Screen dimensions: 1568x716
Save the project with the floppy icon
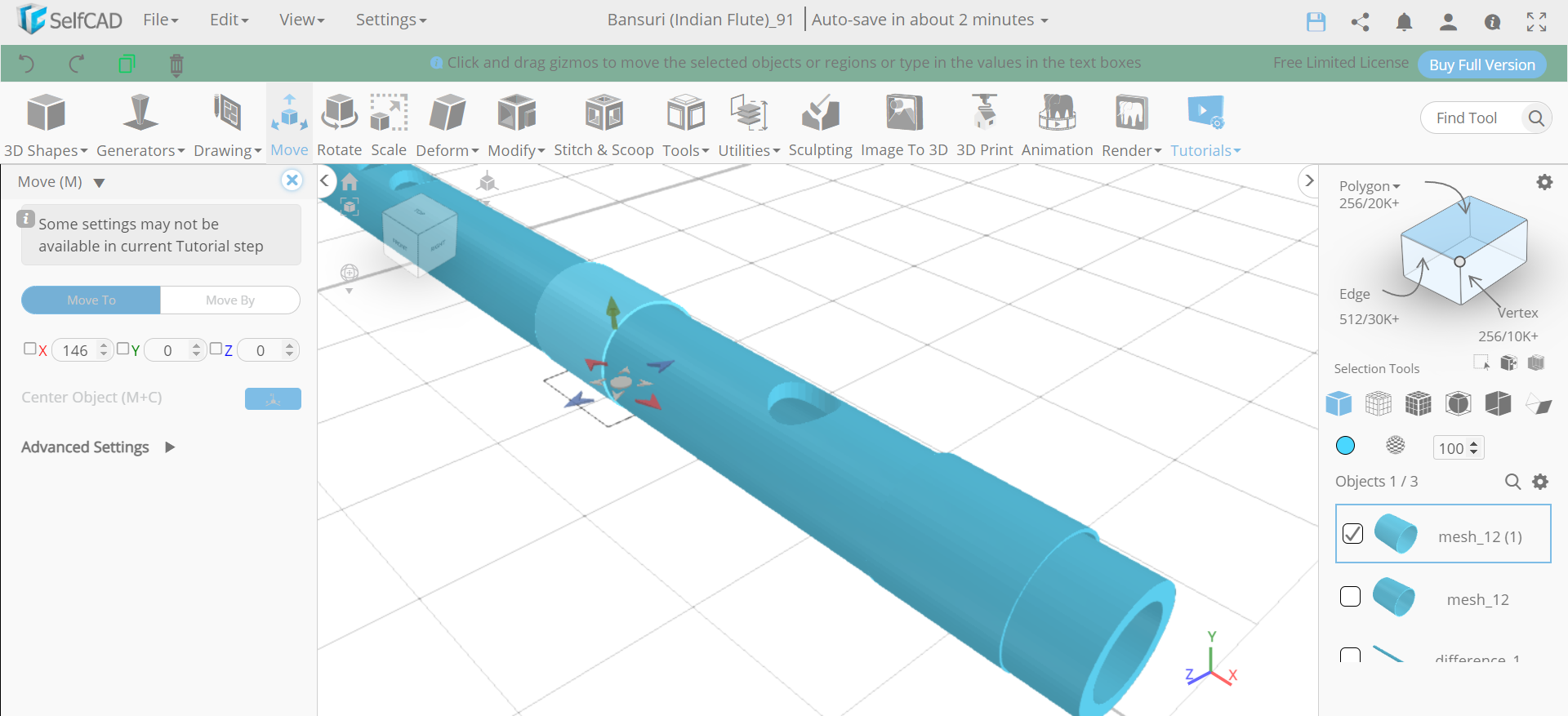(x=1316, y=21)
